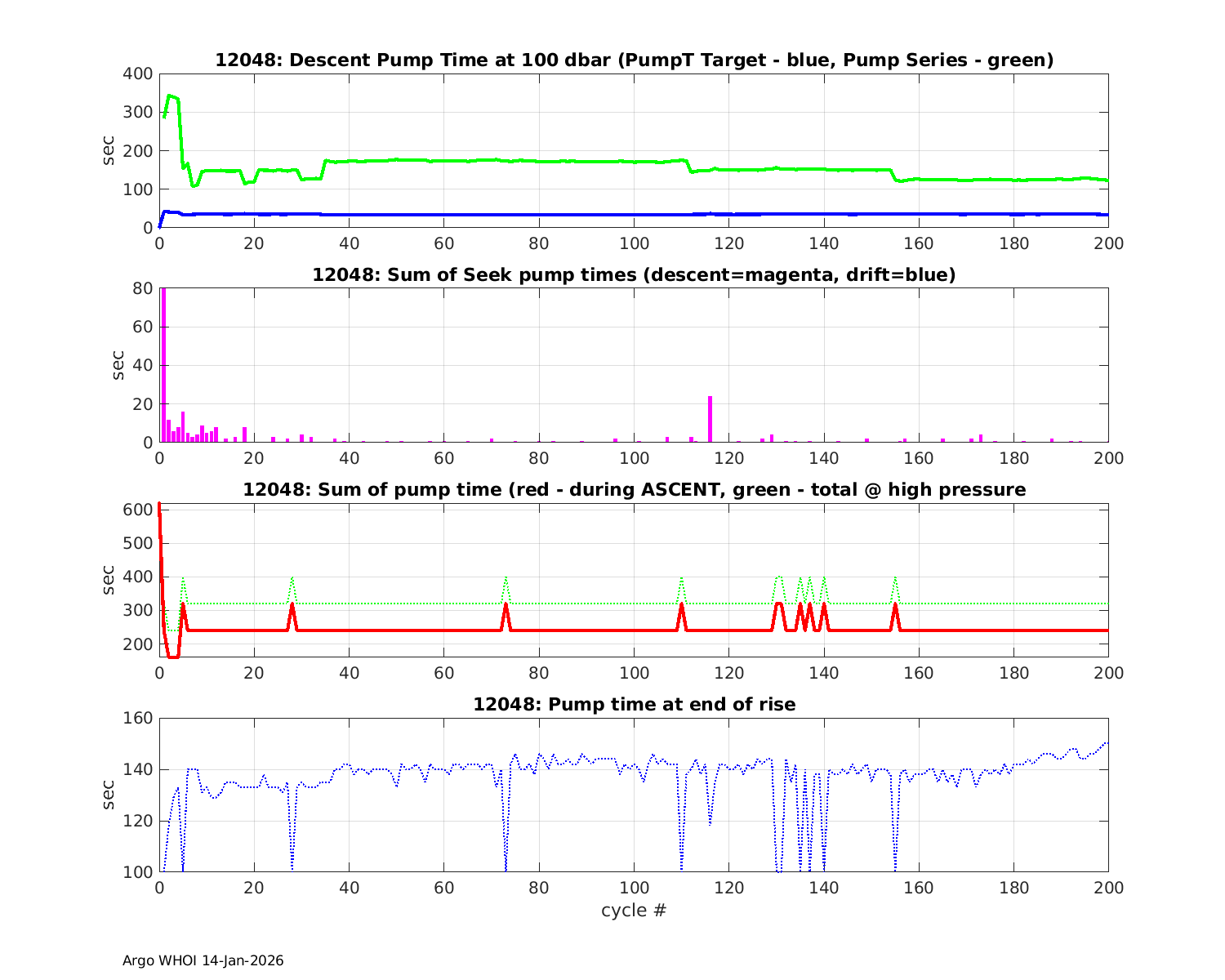Viewport: 1225px width, 980px height.
Task: Click the red ascent peak near cycle 73
Action: click(x=506, y=607)
